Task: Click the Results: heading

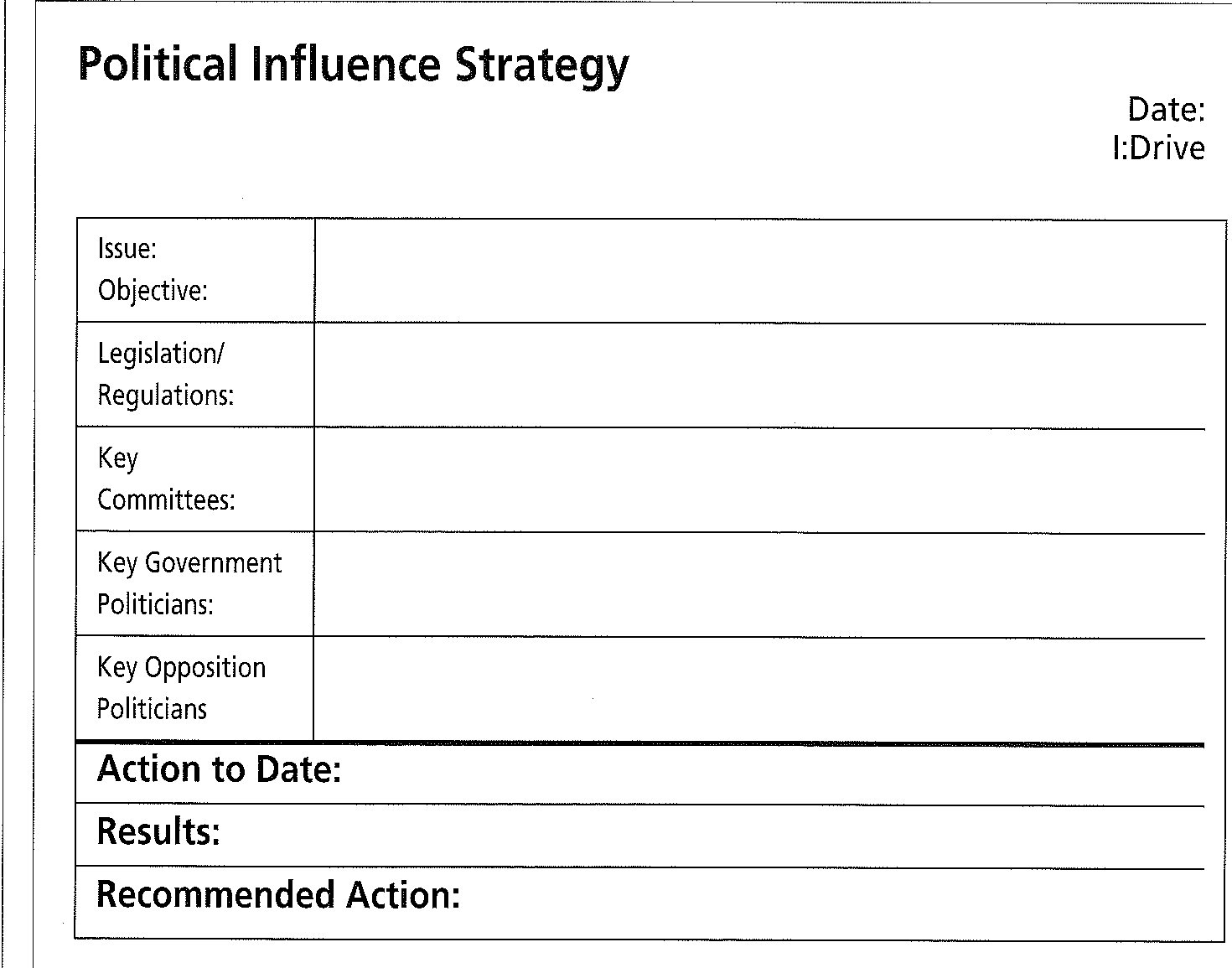Action: tap(158, 831)
